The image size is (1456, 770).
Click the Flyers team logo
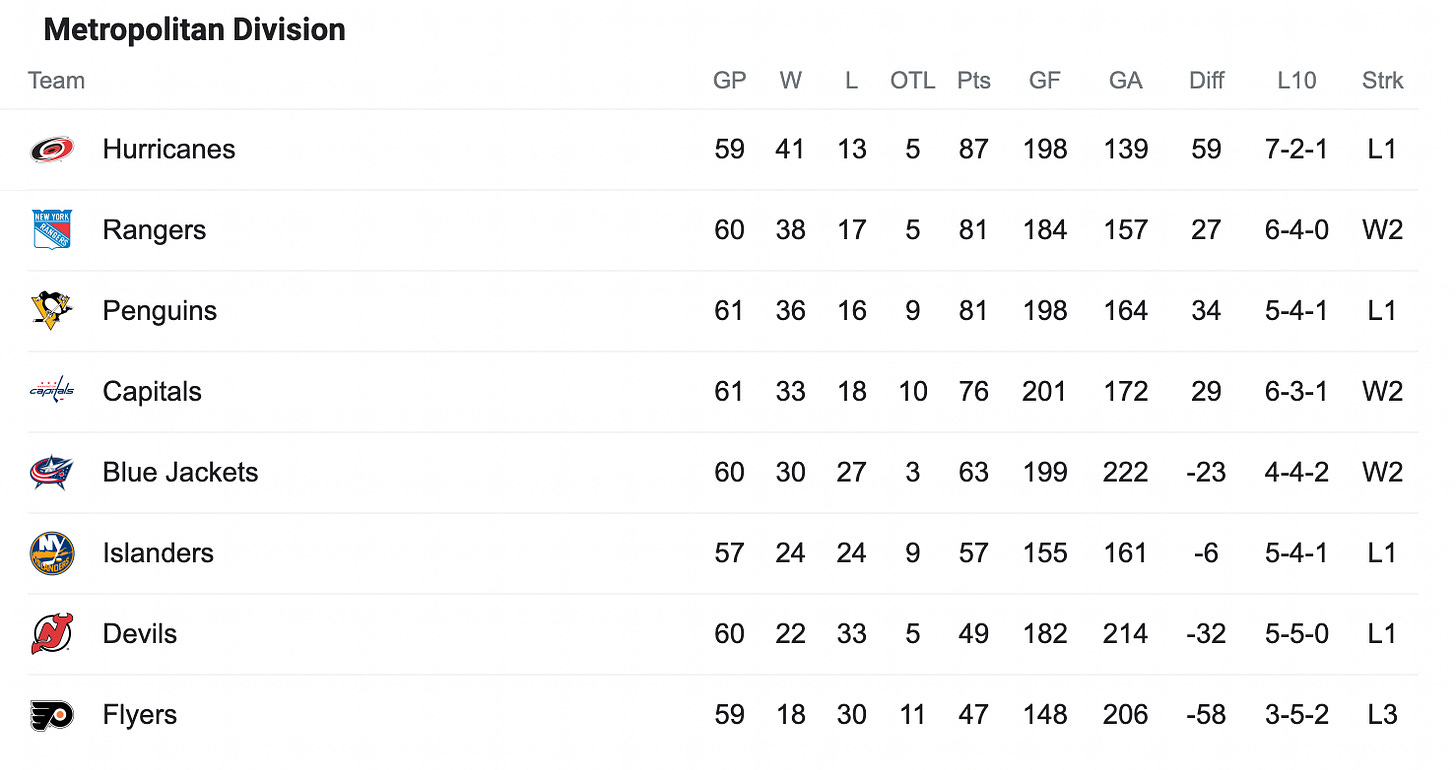(x=51, y=715)
